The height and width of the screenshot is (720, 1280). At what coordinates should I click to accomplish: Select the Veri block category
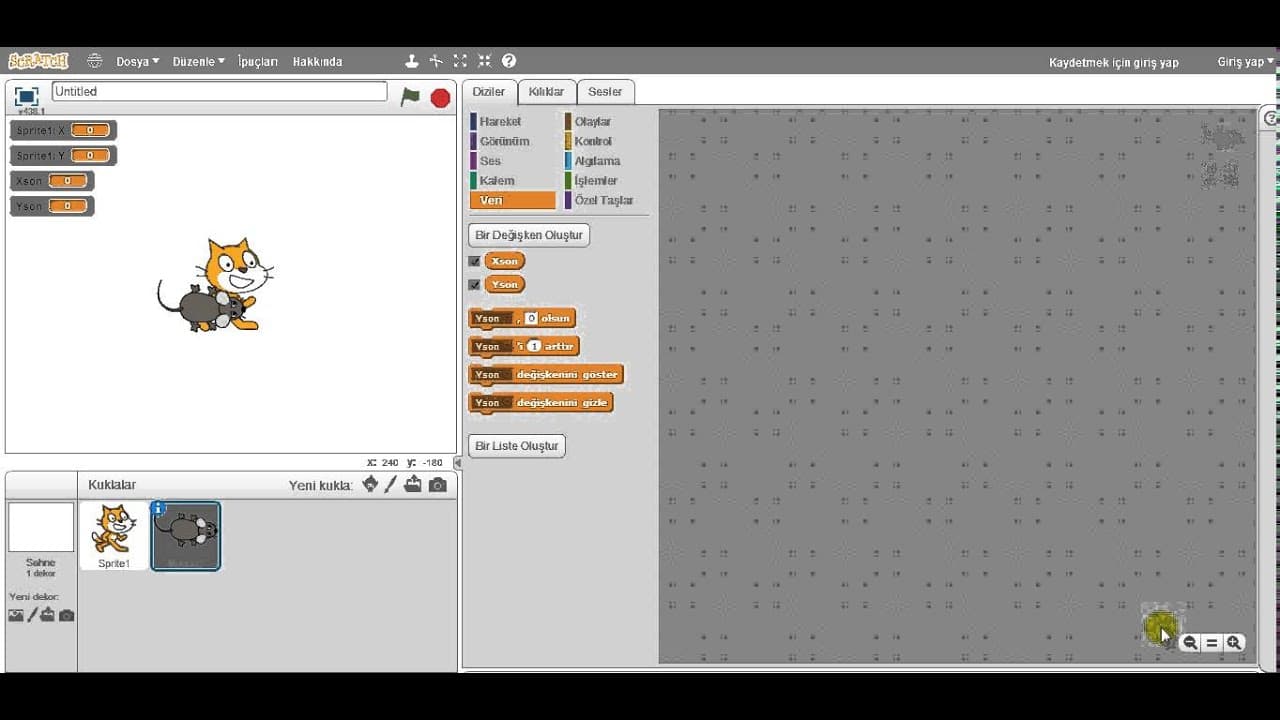[512, 200]
